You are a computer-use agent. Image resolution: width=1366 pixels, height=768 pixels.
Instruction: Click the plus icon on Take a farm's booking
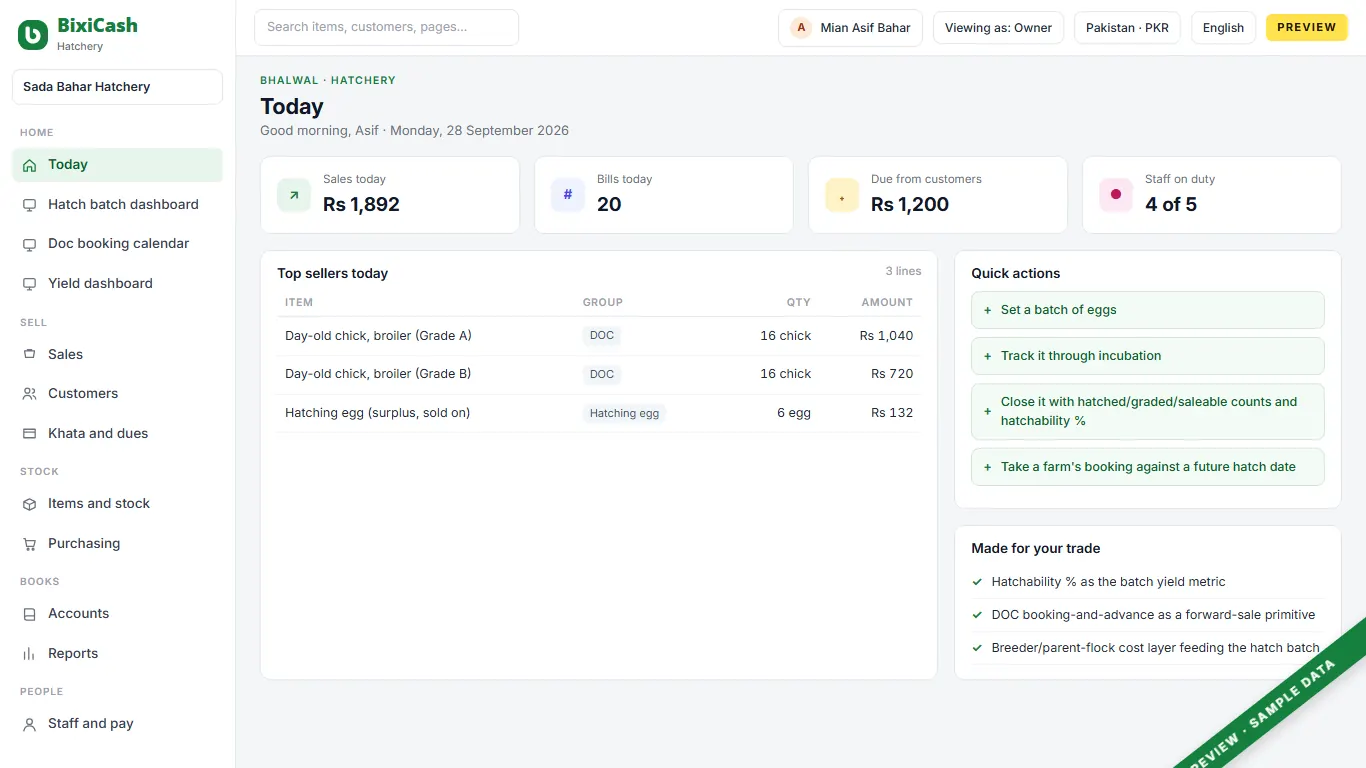click(x=988, y=467)
